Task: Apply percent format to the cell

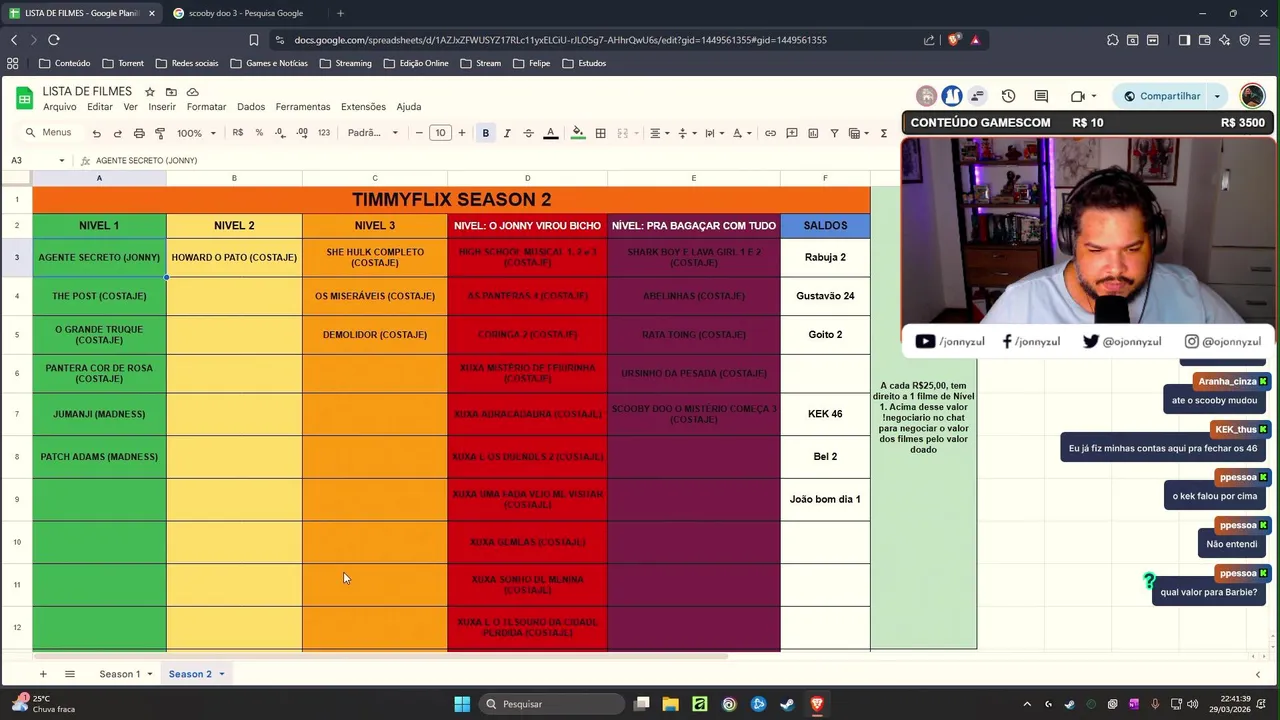Action: click(259, 133)
